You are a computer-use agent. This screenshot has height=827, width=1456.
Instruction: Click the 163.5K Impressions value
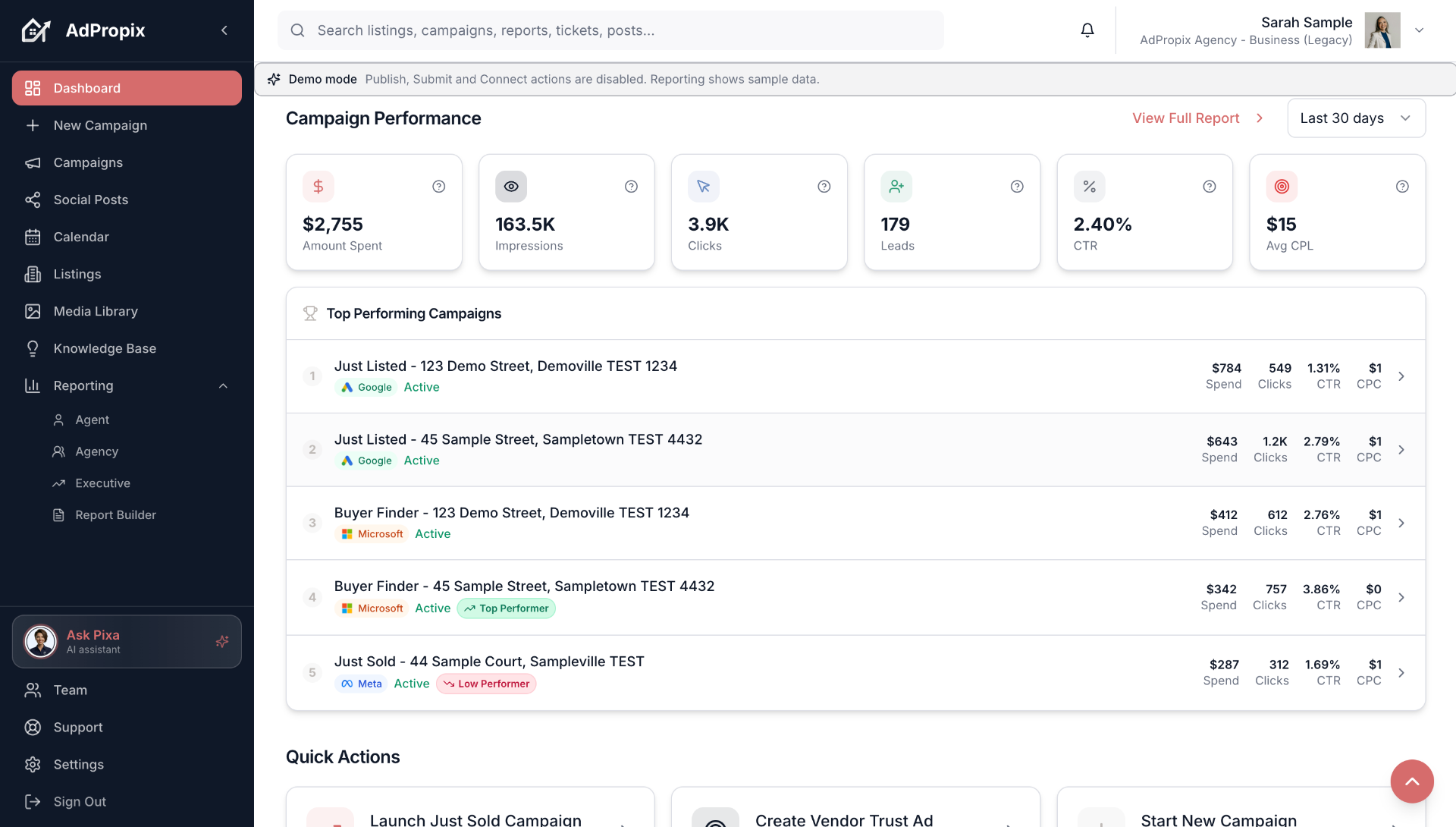pyautogui.click(x=526, y=225)
